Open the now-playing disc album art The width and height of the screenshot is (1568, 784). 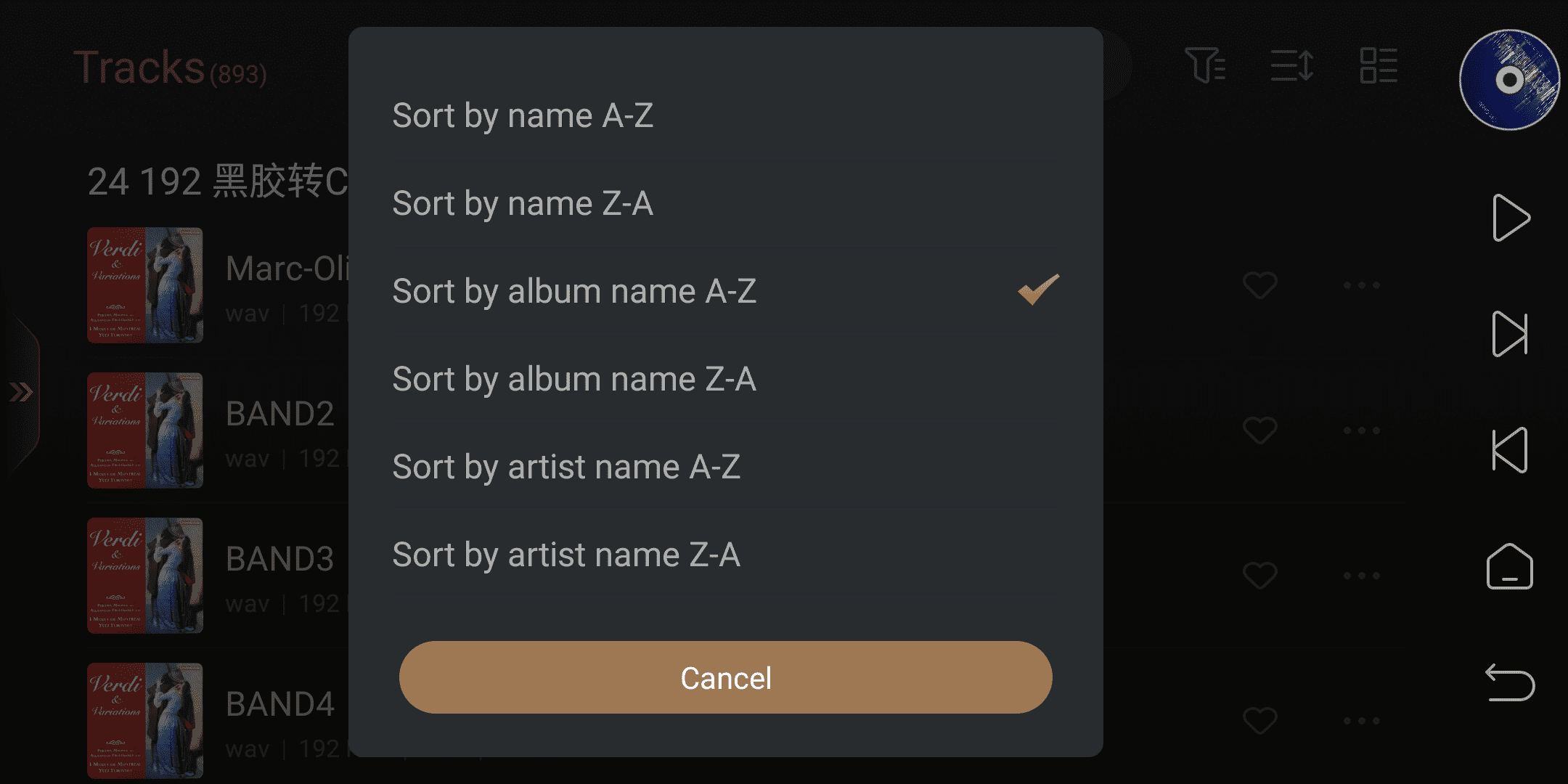tap(1509, 80)
